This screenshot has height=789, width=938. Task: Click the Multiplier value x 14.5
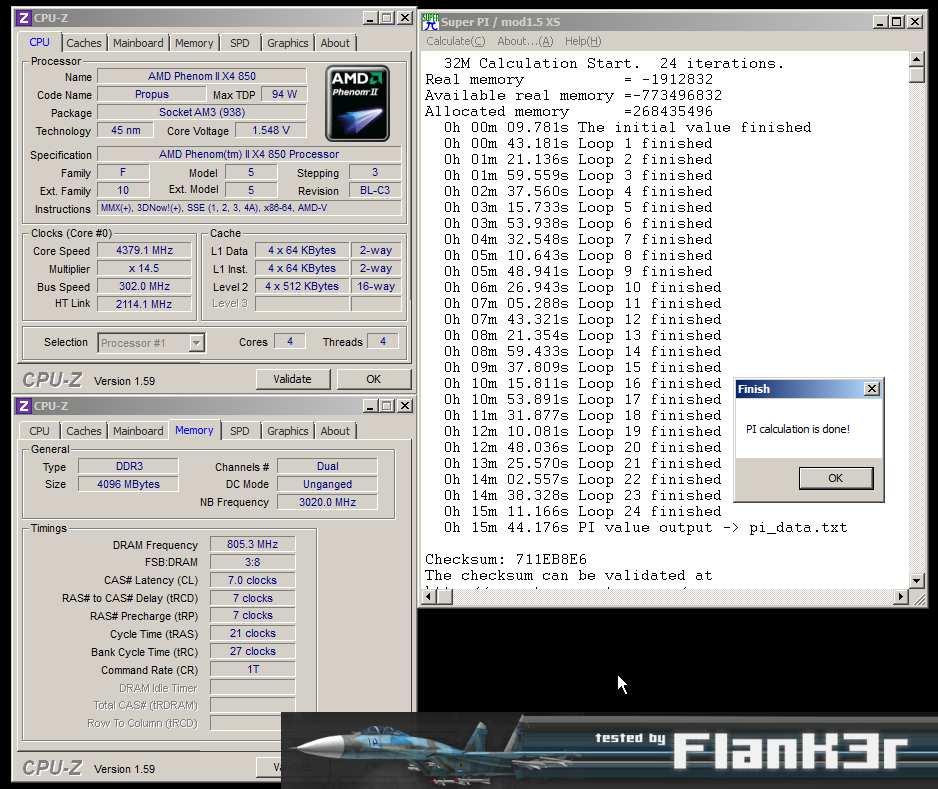tap(144, 269)
